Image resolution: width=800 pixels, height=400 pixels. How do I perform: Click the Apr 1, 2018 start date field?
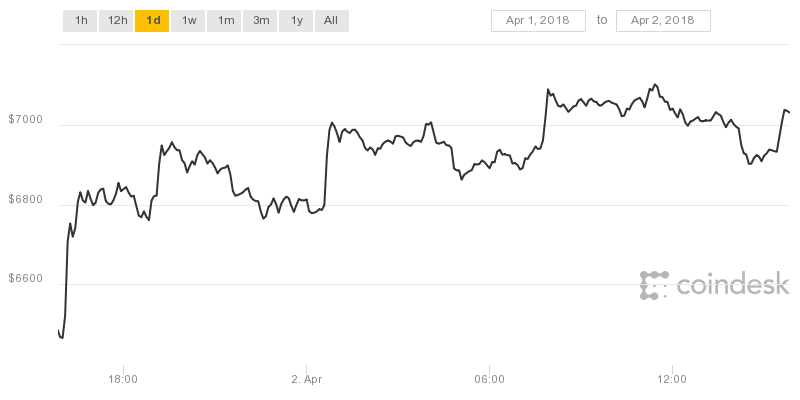point(538,21)
